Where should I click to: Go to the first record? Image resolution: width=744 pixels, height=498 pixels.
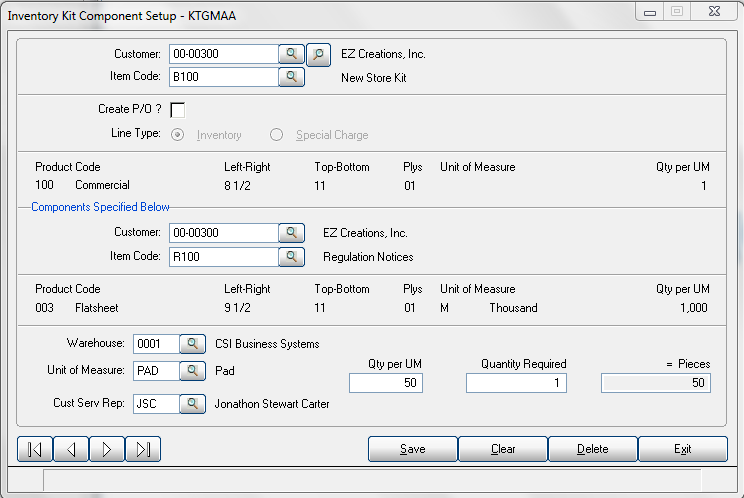[35, 449]
